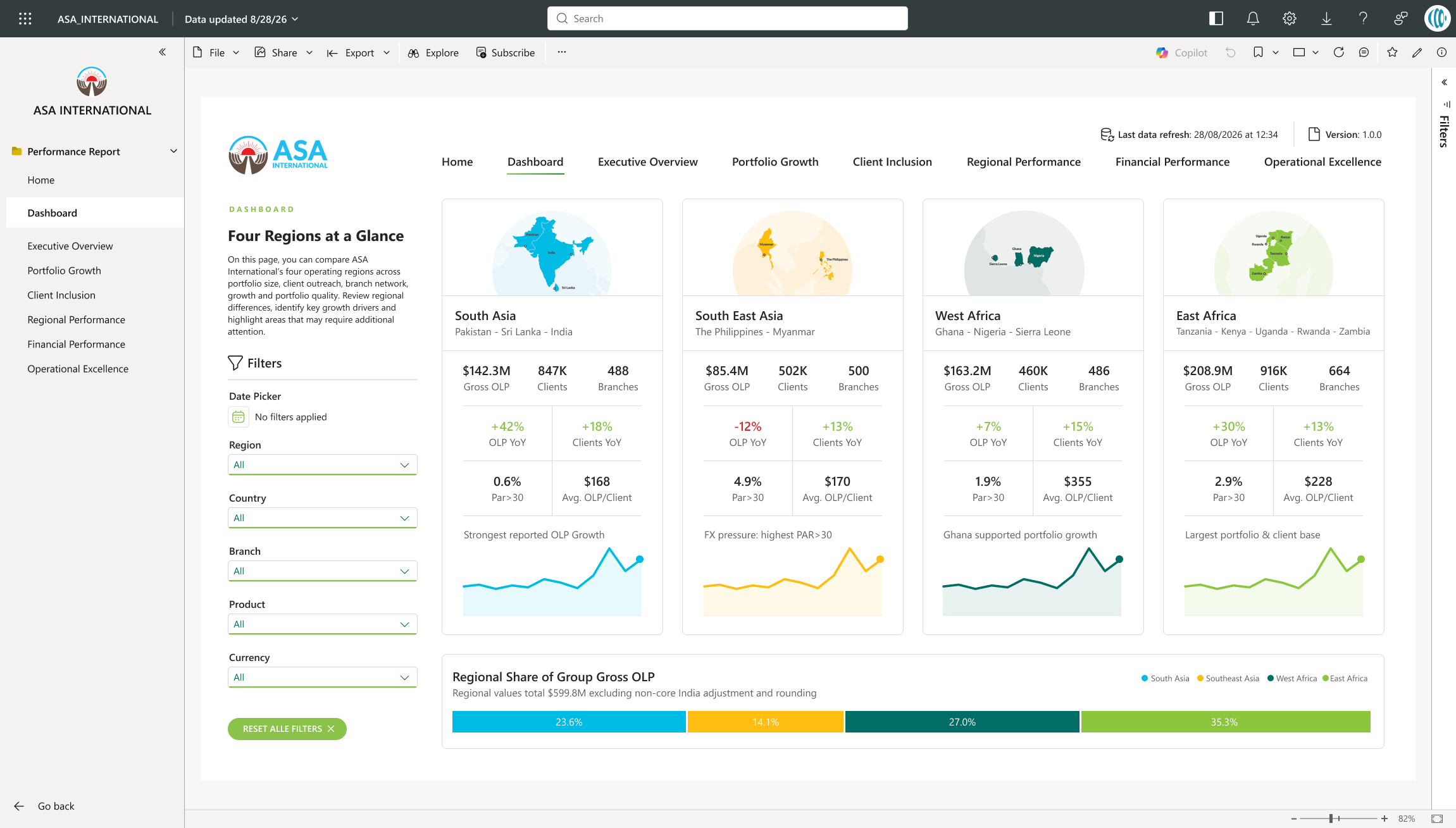Click the Subscribe button
This screenshot has width=1456, height=828.
(506, 53)
